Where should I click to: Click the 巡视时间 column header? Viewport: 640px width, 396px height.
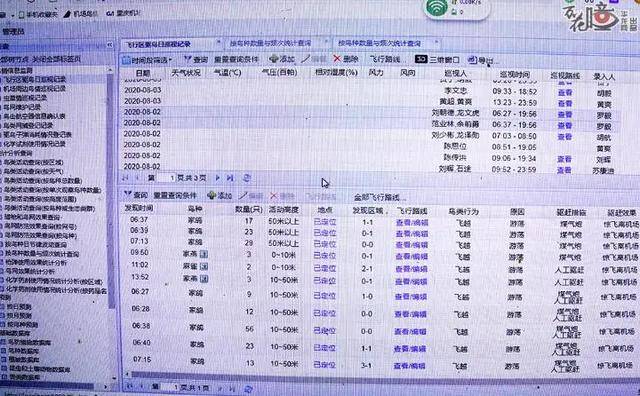pos(515,75)
